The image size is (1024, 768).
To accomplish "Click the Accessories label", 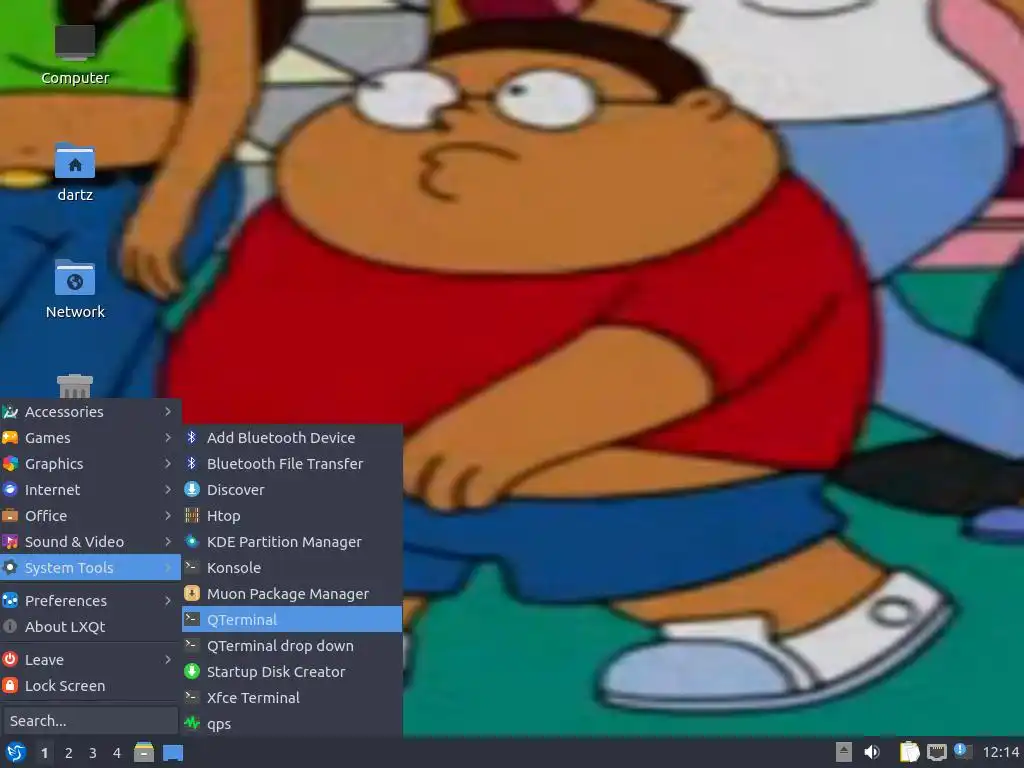I will pyautogui.click(x=64, y=411).
